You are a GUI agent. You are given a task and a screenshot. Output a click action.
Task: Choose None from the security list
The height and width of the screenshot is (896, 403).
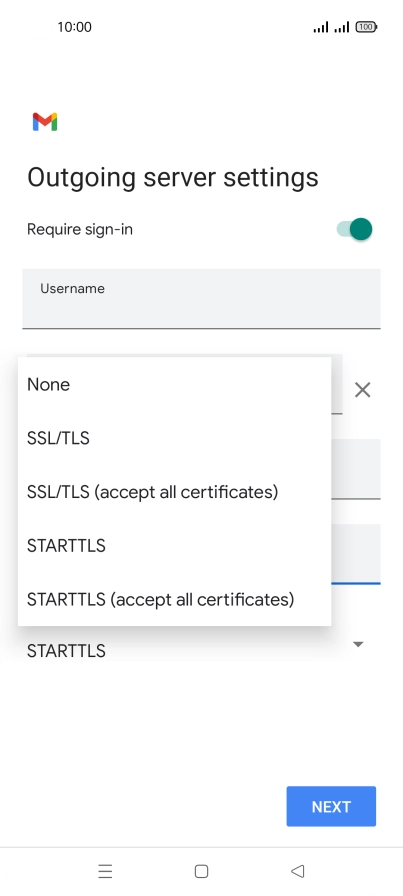tap(174, 385)
